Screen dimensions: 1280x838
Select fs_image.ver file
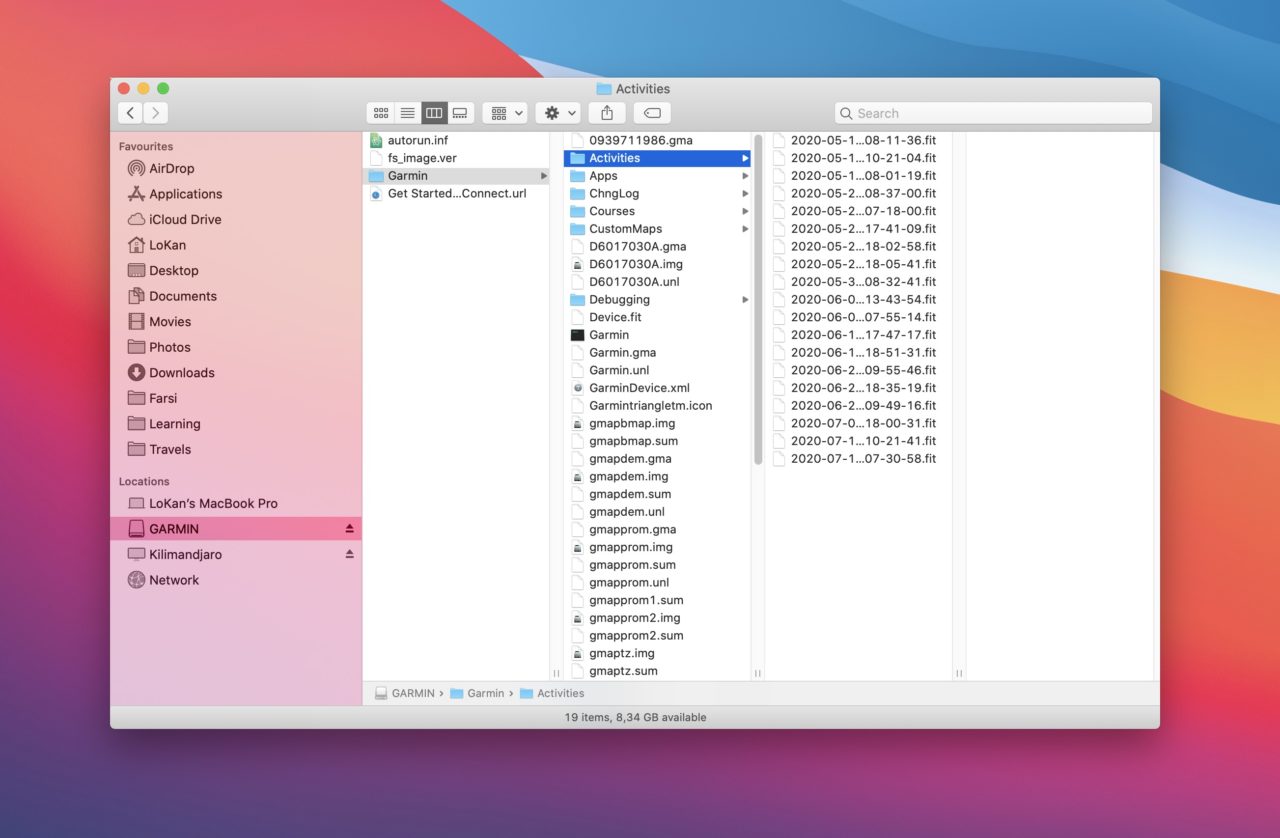point(457,158)
